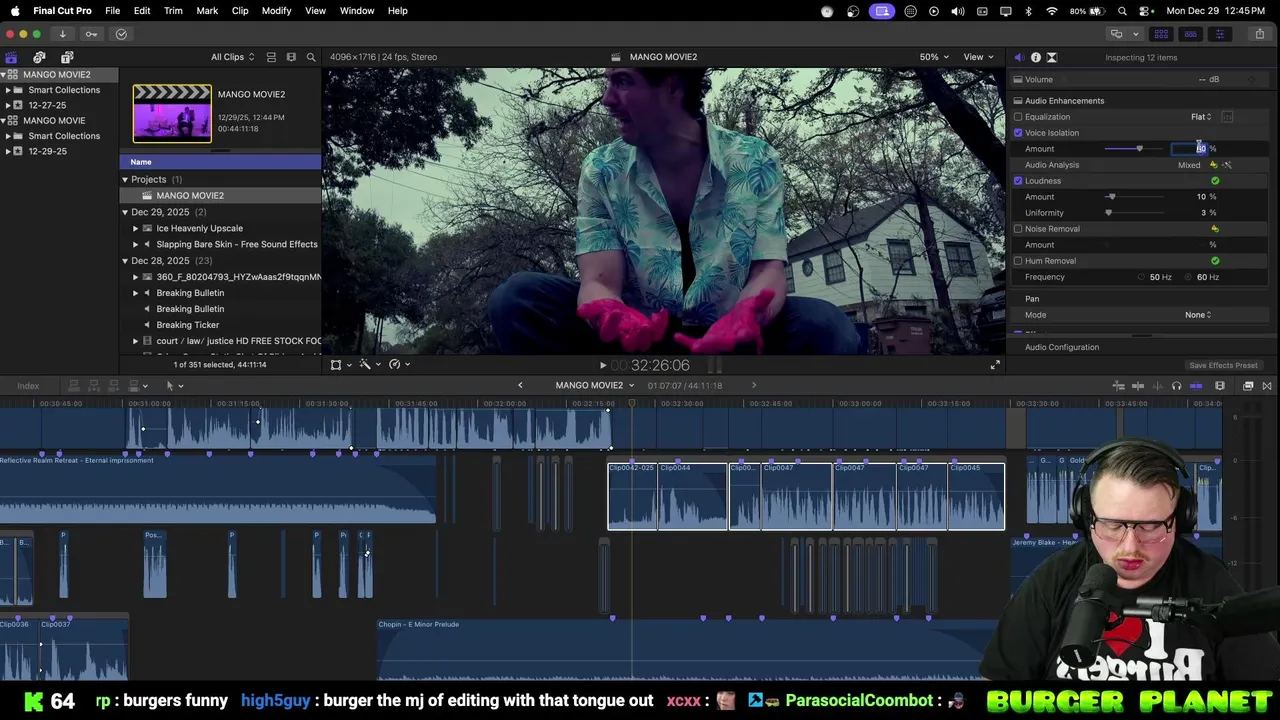
Task: Open the Window menu
Action: pyautogui.click(x=357, y=10)
